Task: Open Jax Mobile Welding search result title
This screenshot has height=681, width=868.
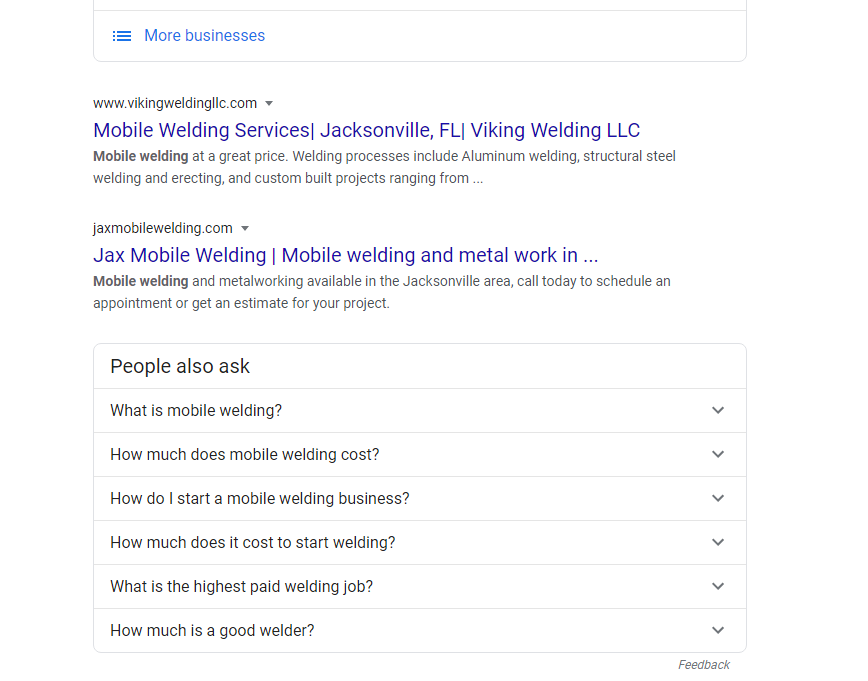Action: pos(345,255)
